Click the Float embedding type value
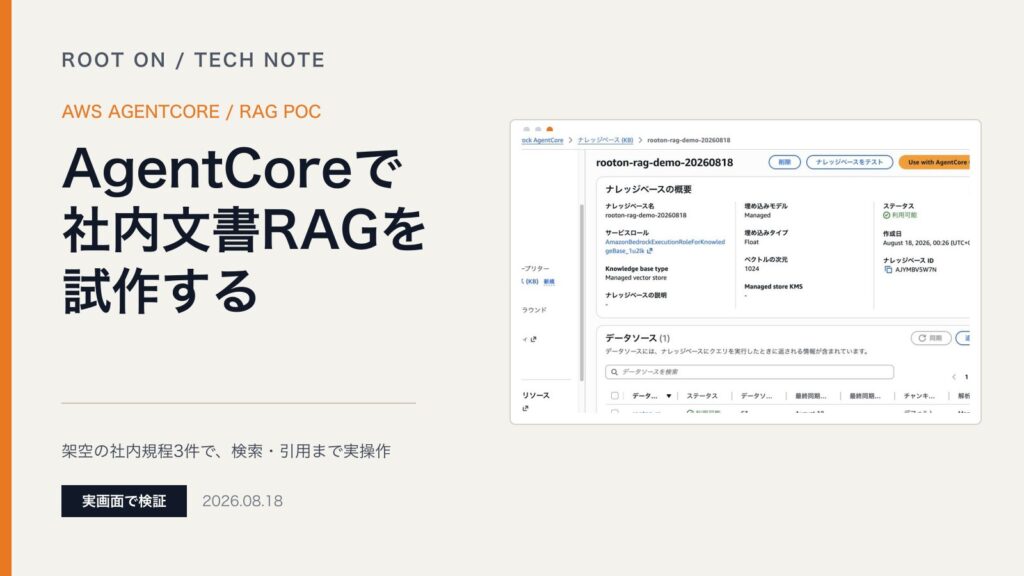1024x576 pixels. point(751,242)
